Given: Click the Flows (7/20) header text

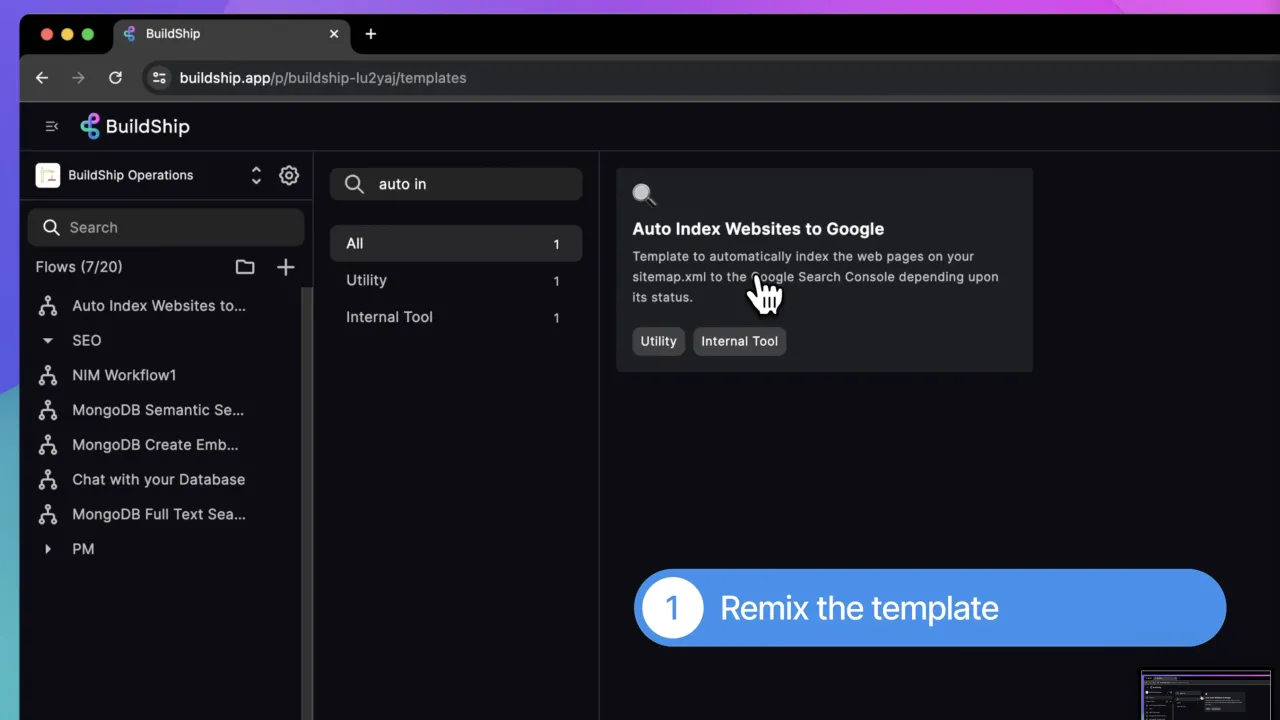Looking at the screenshot, I should (x=79, y=267).
